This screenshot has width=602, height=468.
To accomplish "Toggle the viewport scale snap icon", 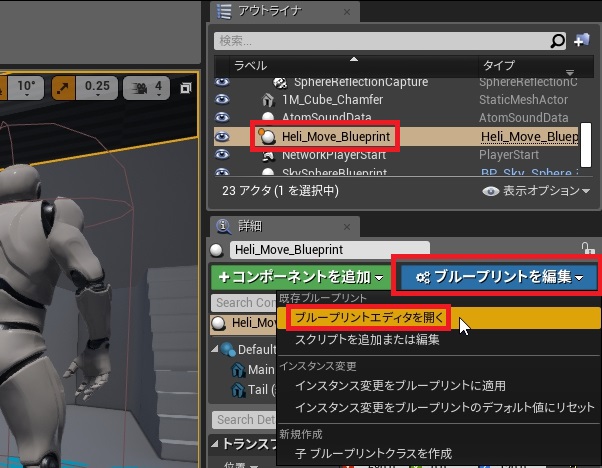I will 63,88.
